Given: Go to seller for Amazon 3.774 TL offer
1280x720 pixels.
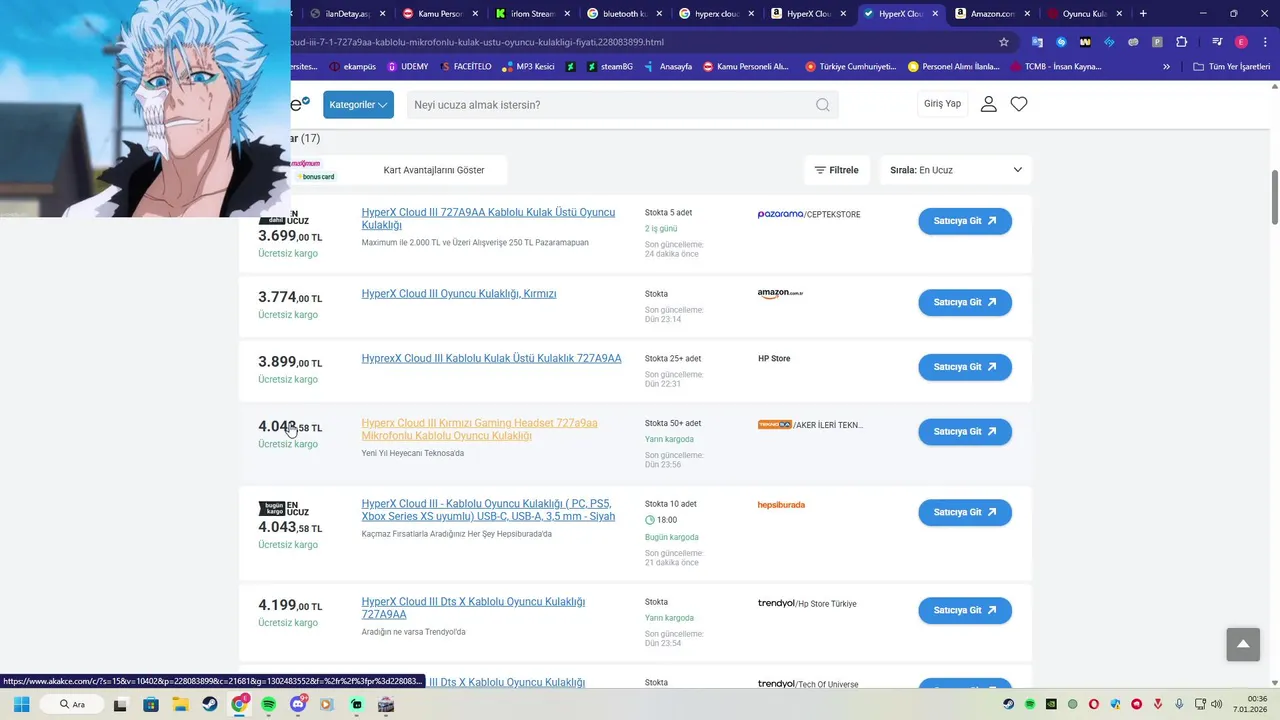Looking at the screenshot, I should pos(965,302).
